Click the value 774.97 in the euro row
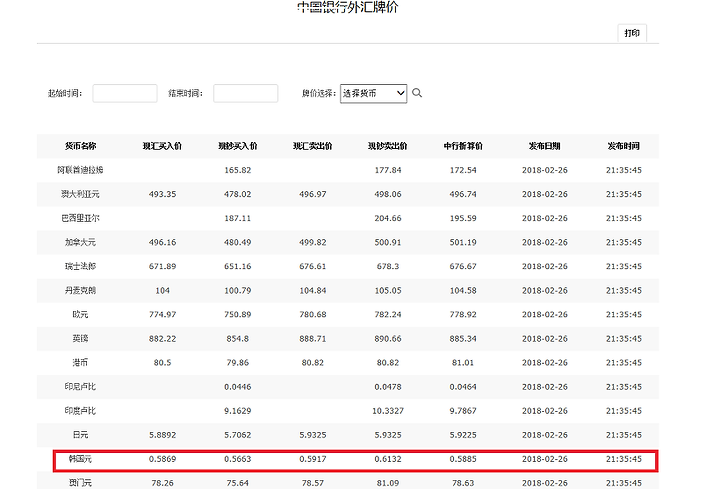This screenshot has width=720, height=489. pyautogui.click(x=163, y=315)
